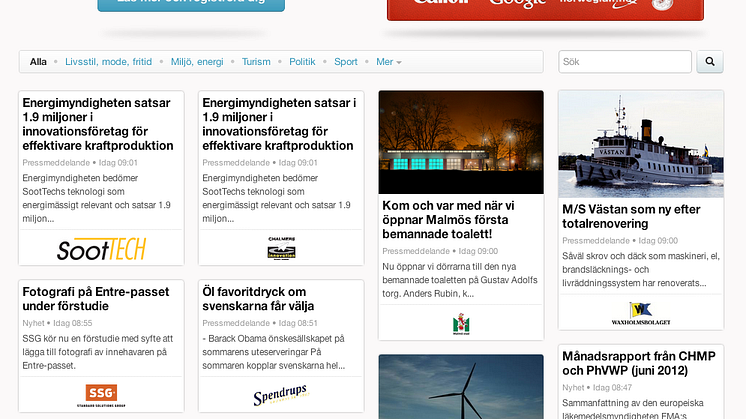
Task: Click the Barack Obama önskesällskapet summary text
Action: click(x=274, y=352)
